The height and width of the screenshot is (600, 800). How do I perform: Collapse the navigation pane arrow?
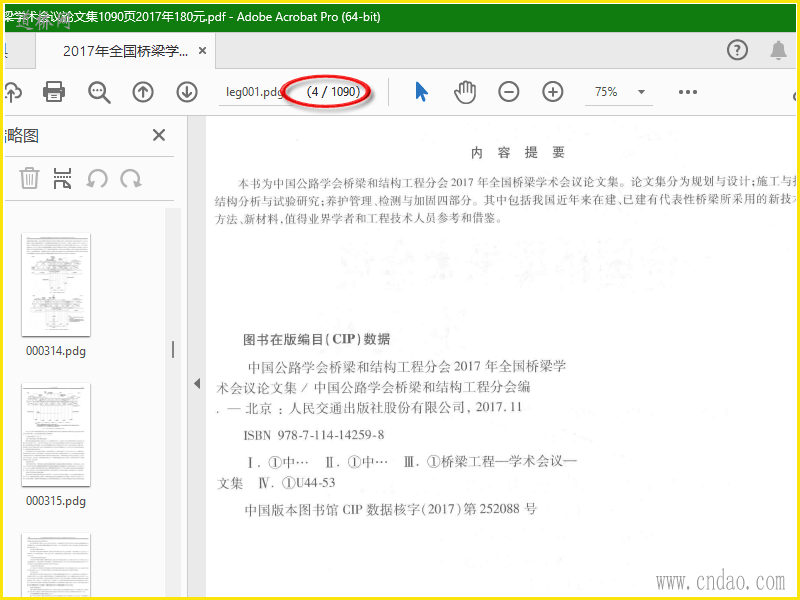[x=197, y=384]
